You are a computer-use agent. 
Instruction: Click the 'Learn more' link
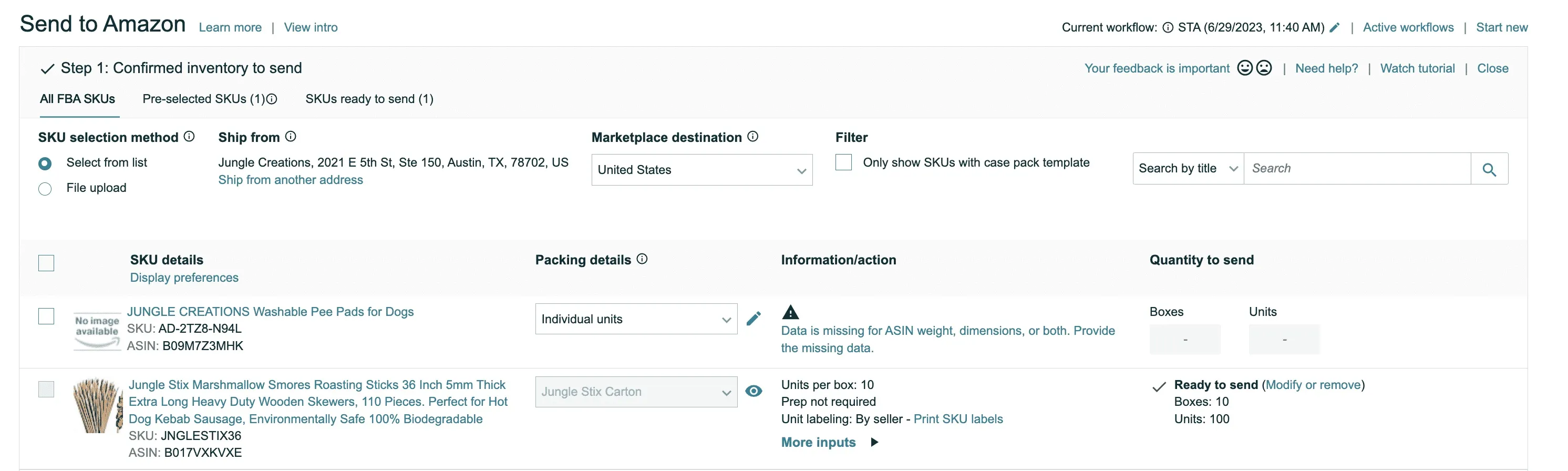[230, 27]
